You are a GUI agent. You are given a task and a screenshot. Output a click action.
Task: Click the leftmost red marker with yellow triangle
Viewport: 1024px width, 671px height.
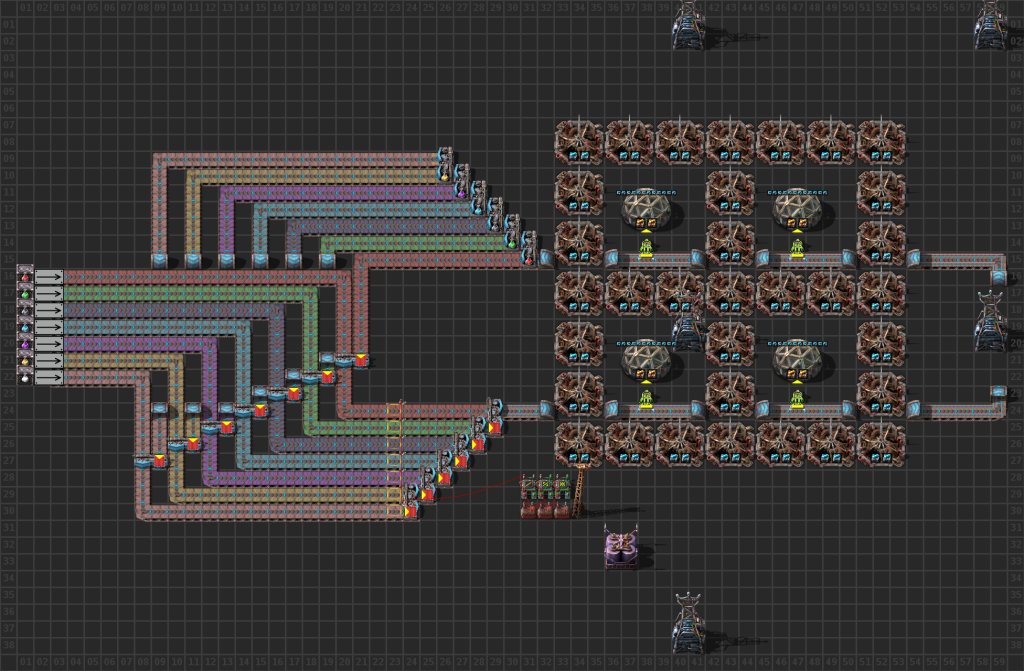tap(160, 461)
